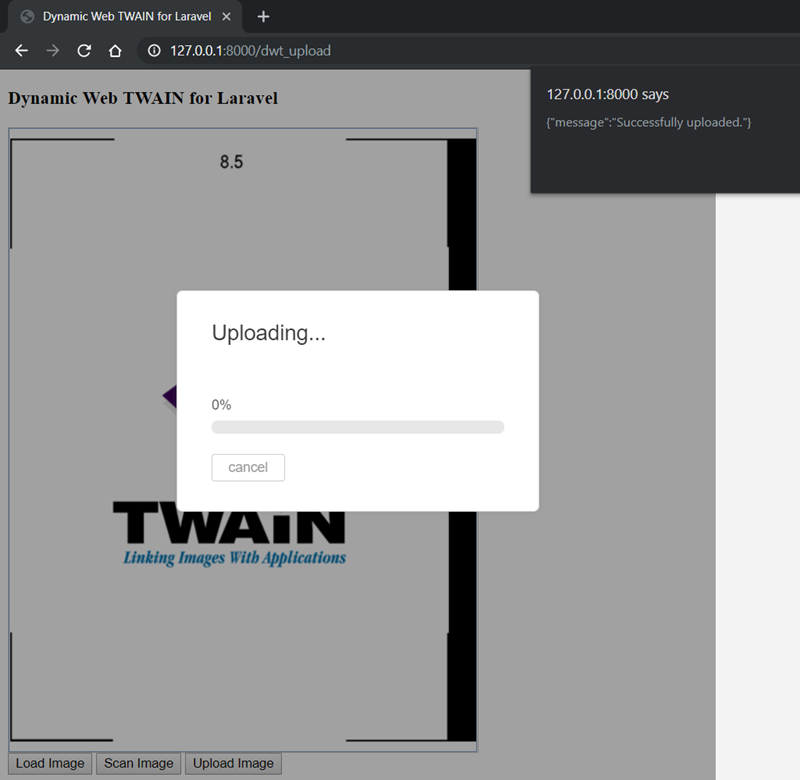Click the upload progress bar
This screenshot has width=800, height=780.
[357, 427]
